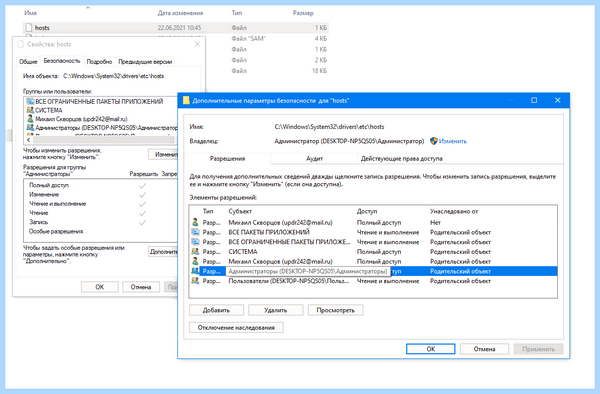Click scroll-left arrow in groups list scrollbar

point(28,140)
